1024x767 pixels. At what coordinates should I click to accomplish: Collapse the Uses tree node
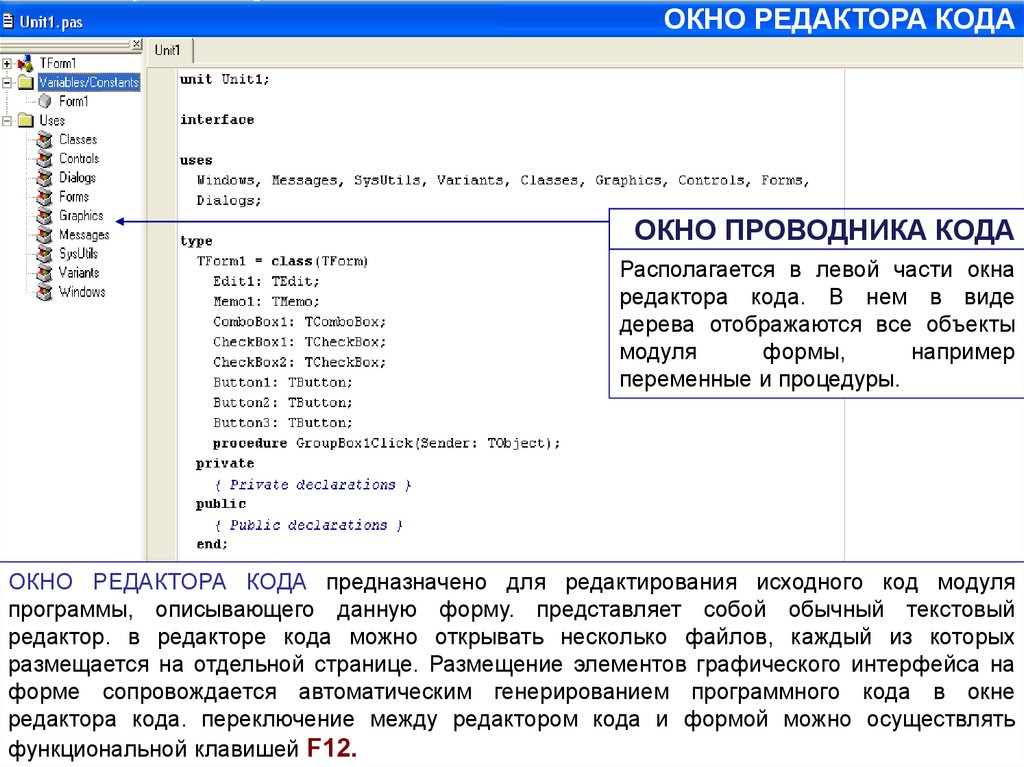7,121
